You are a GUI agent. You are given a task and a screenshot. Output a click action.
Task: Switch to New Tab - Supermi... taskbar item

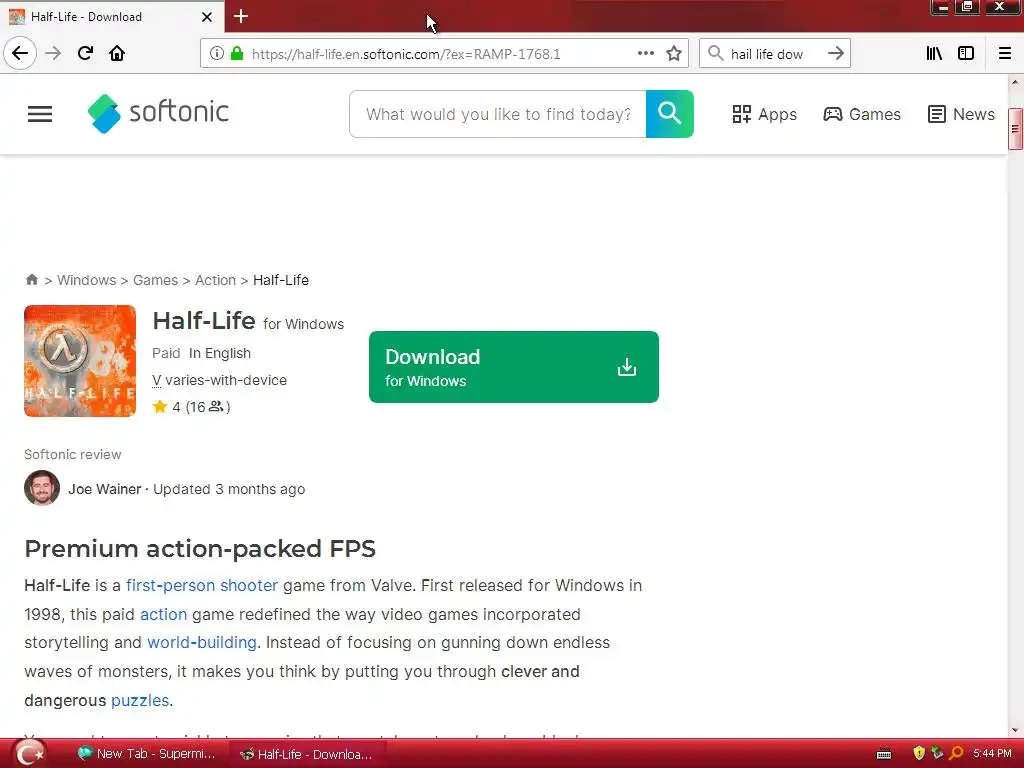coord(146,754)
